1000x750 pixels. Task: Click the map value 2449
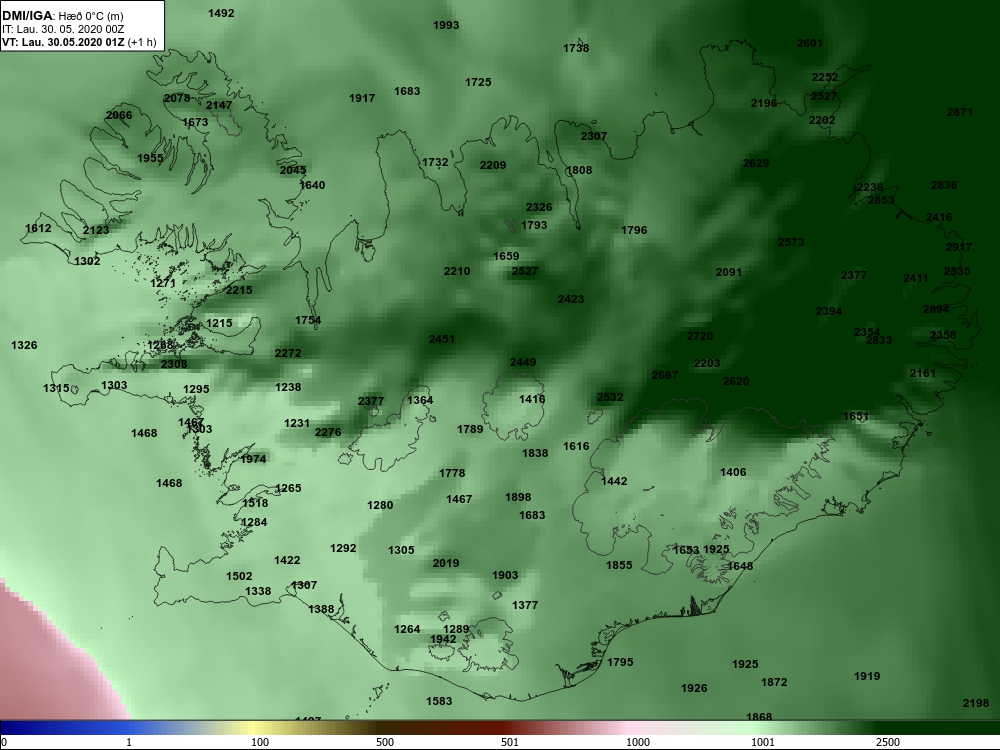523,362
